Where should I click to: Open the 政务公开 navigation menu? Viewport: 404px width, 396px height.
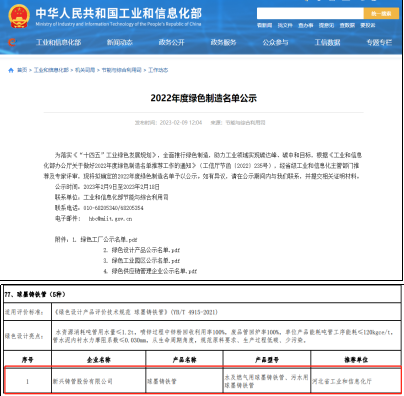[171, 42]
